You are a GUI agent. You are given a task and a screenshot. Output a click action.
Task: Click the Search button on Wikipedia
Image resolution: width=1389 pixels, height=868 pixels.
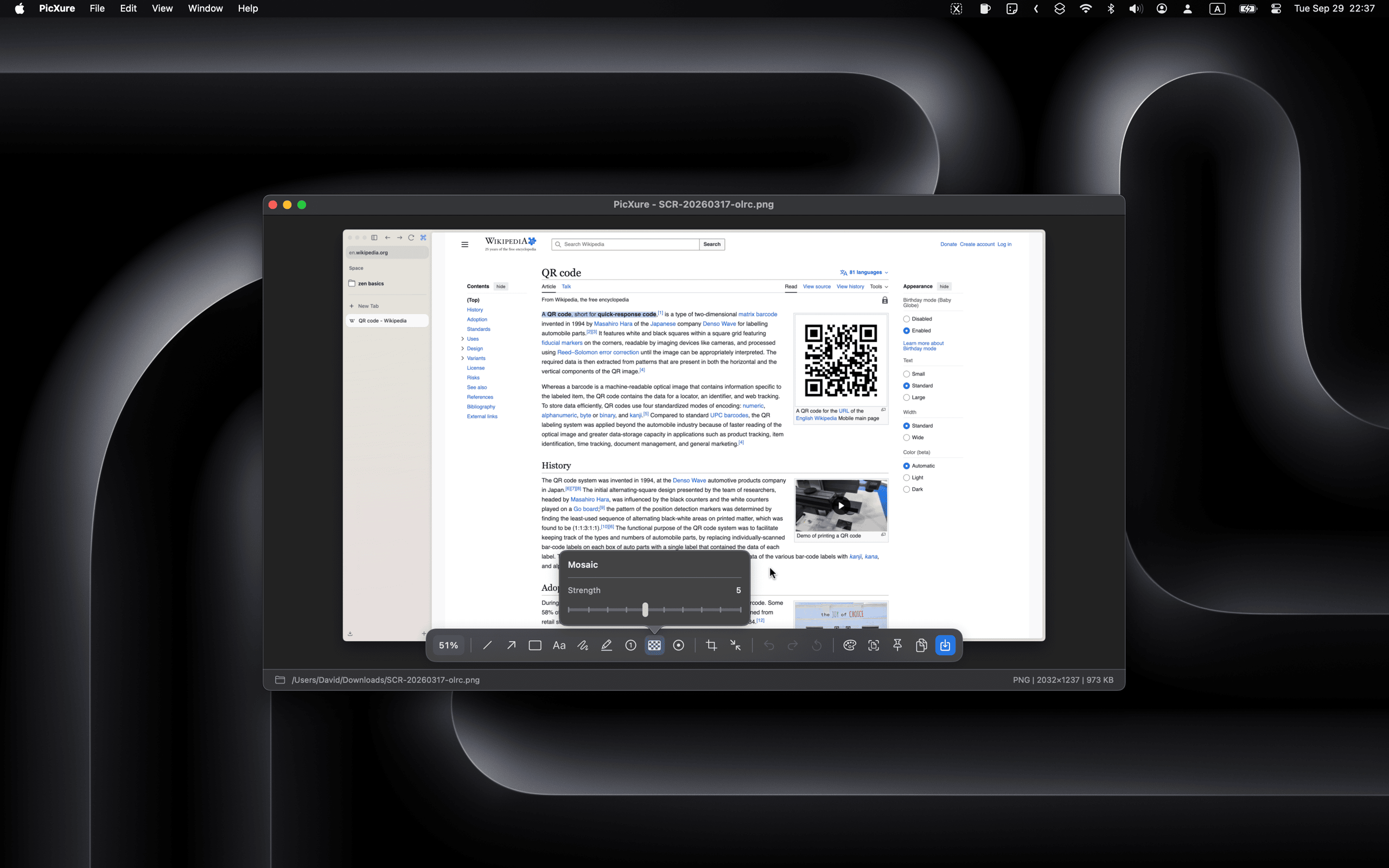[x=712, y=244]
